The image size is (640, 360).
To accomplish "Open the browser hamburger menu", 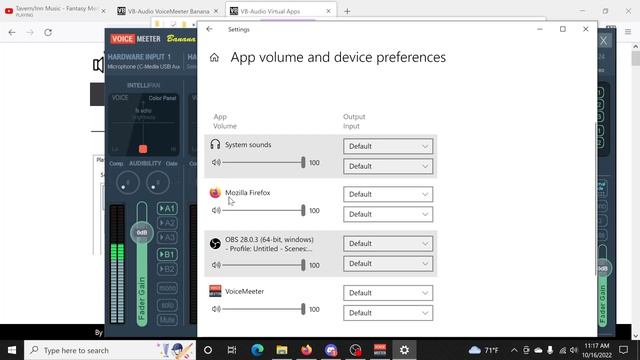I will click(x=628, y=32).
